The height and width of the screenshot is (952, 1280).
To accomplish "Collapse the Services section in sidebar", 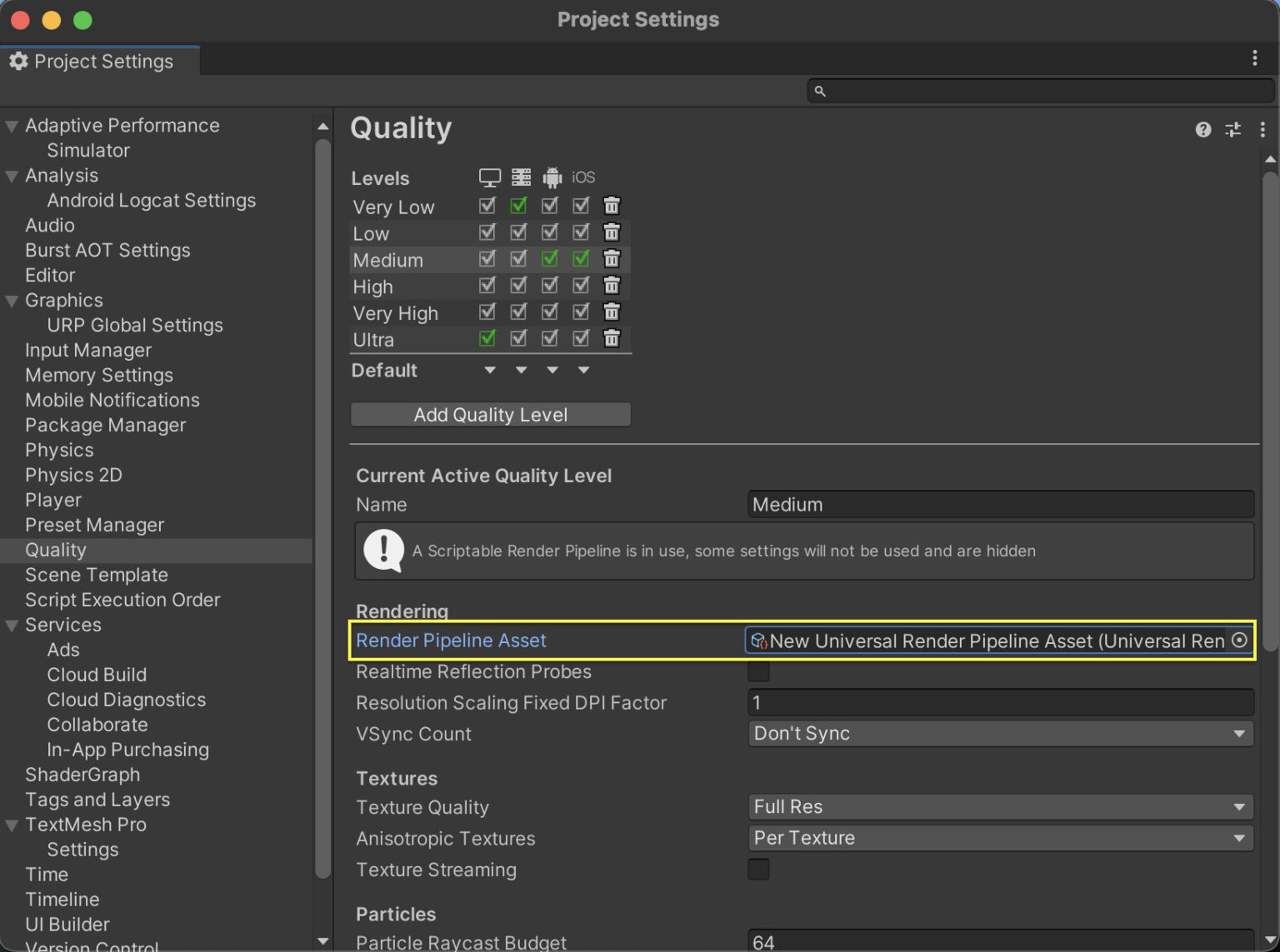I will (x=12, y=625).
